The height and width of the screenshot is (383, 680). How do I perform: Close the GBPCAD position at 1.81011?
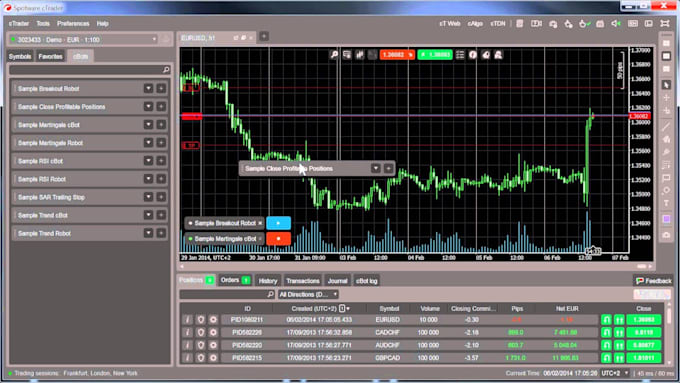[644, 358]
